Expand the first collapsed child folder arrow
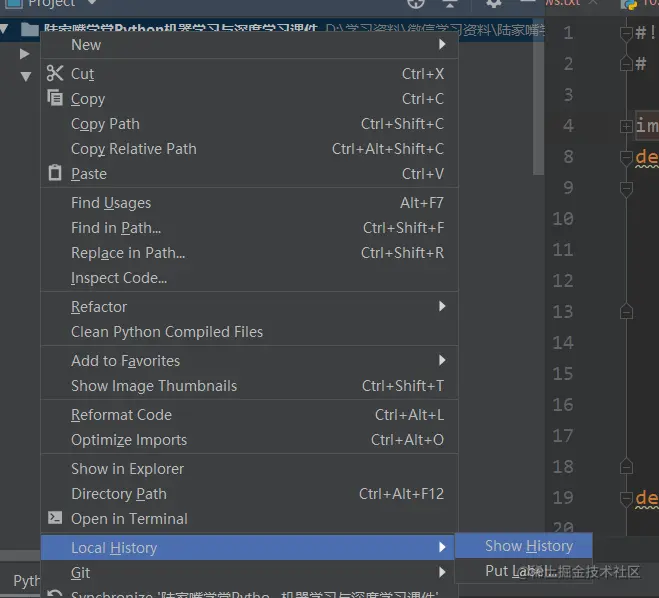The width and height of the screenshot is (659, 598). [25, 54]
